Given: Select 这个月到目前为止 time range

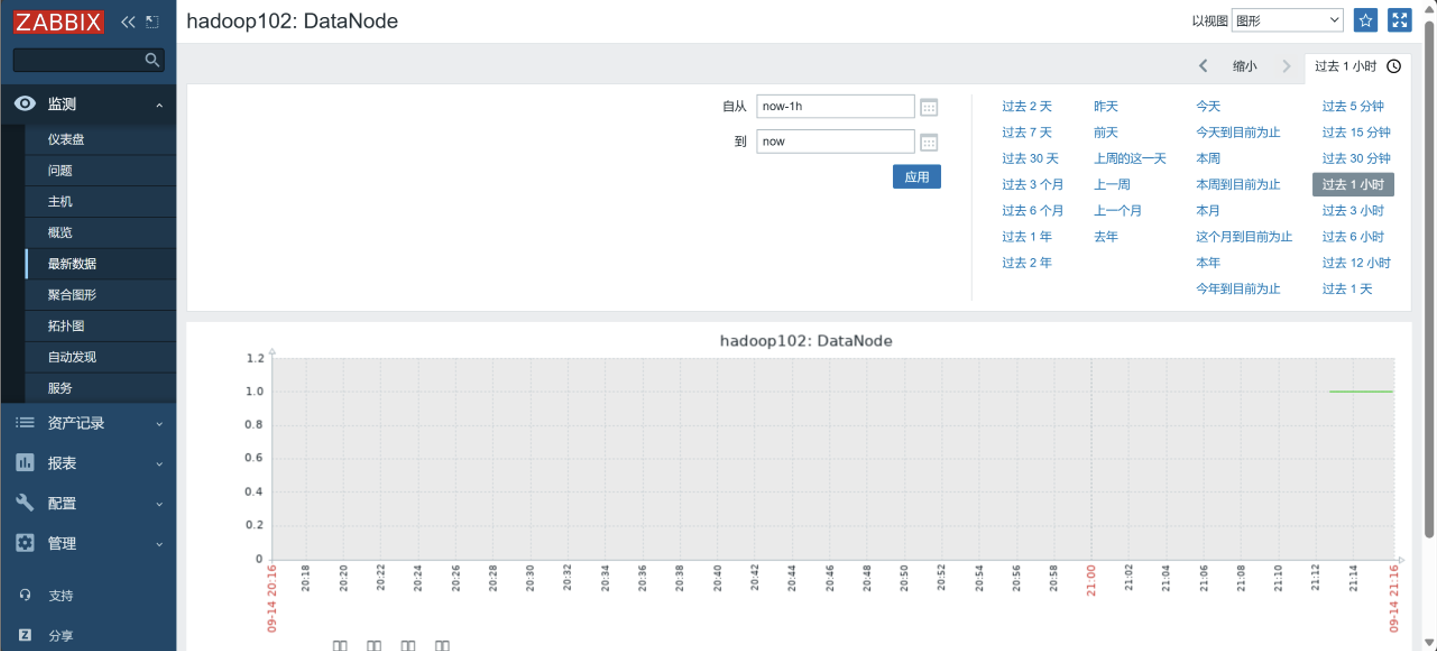Looking at the screenshot, I should coord(1244,236).
